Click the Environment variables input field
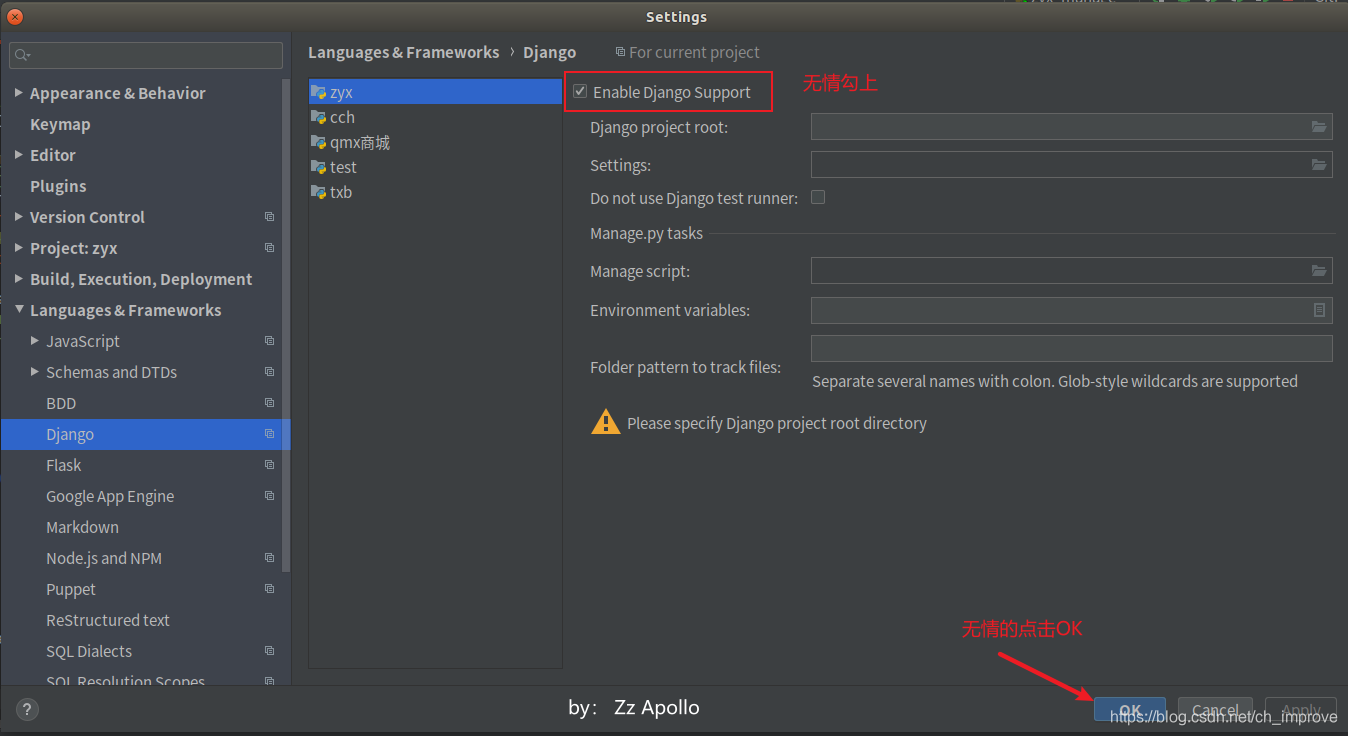This screenshot has width=1348, height=736. 1072,310
